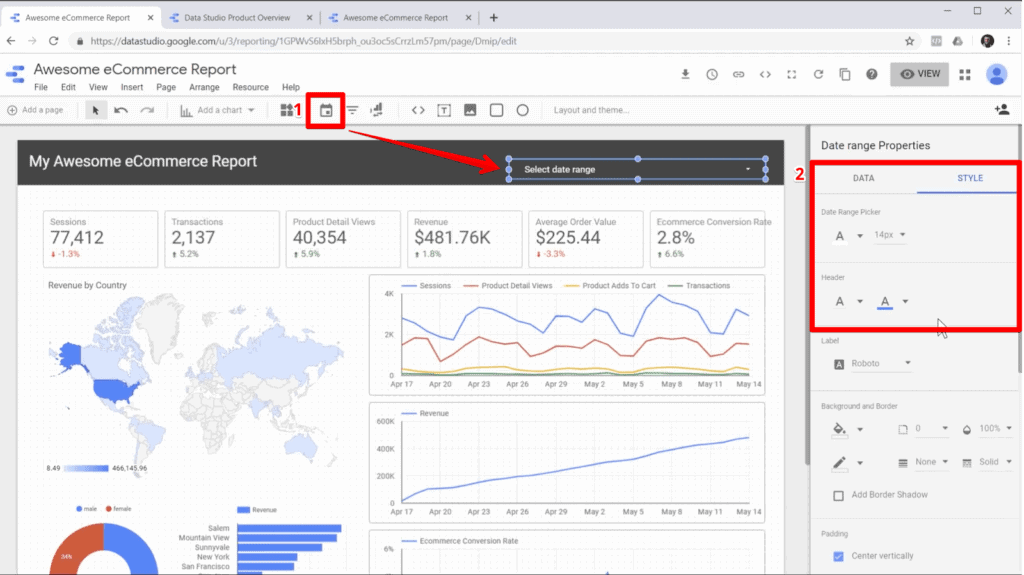
Task: Insert a text box
Action: pyautogui.click(x=444, y=110)
